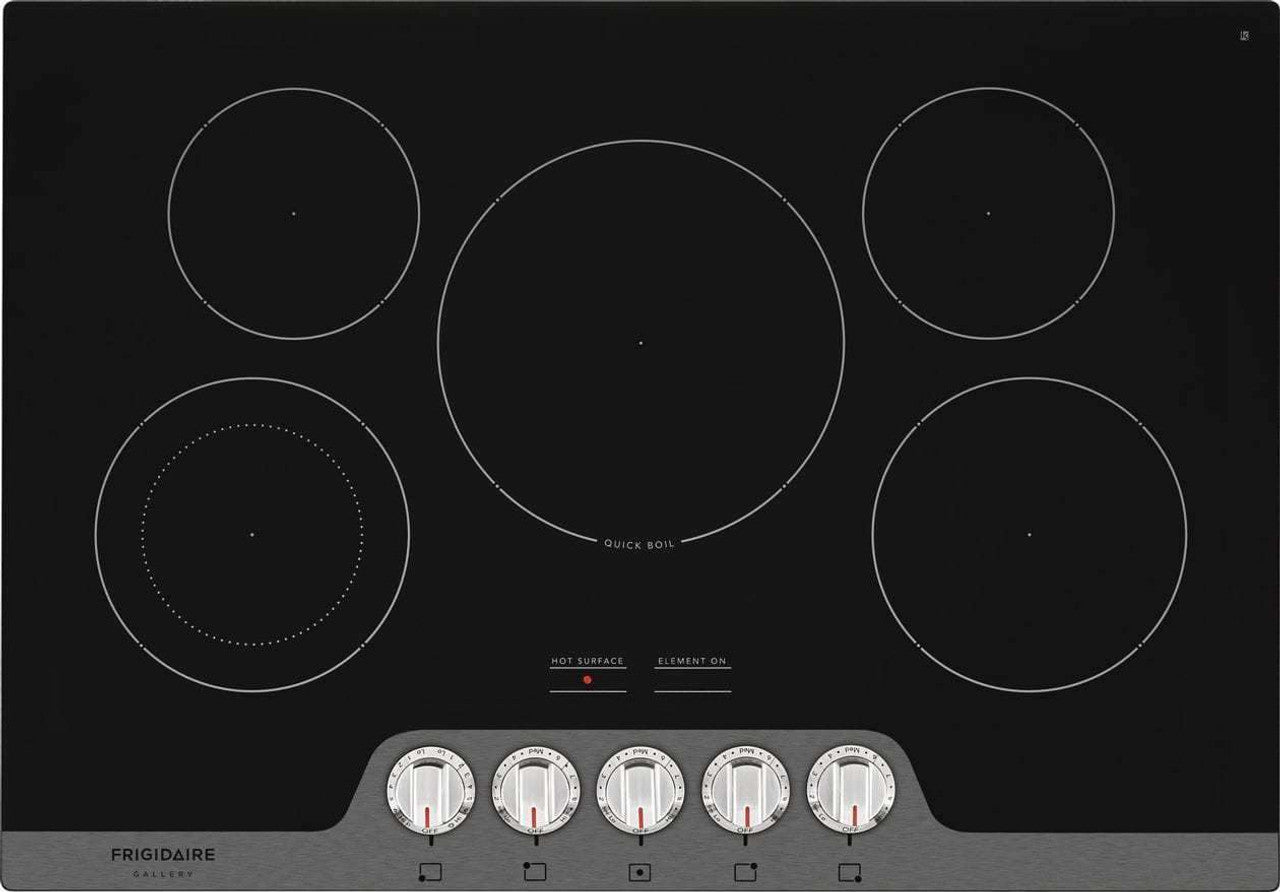This screenshot has width=1280, height=892.
Task: Switch the center burner knob off
Action: 638,831
